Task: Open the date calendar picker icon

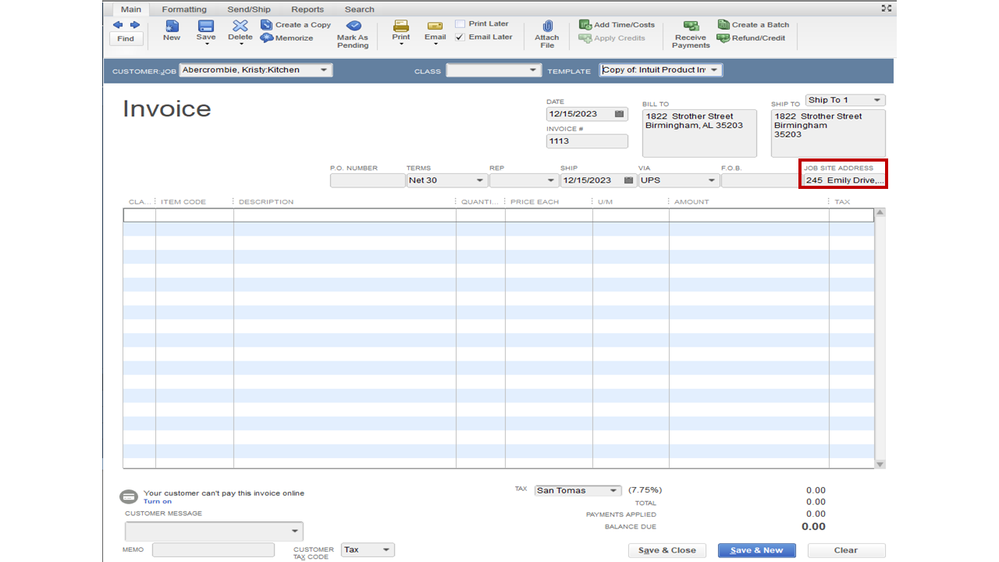Action: pyautogui.click(x=619, y=114)
